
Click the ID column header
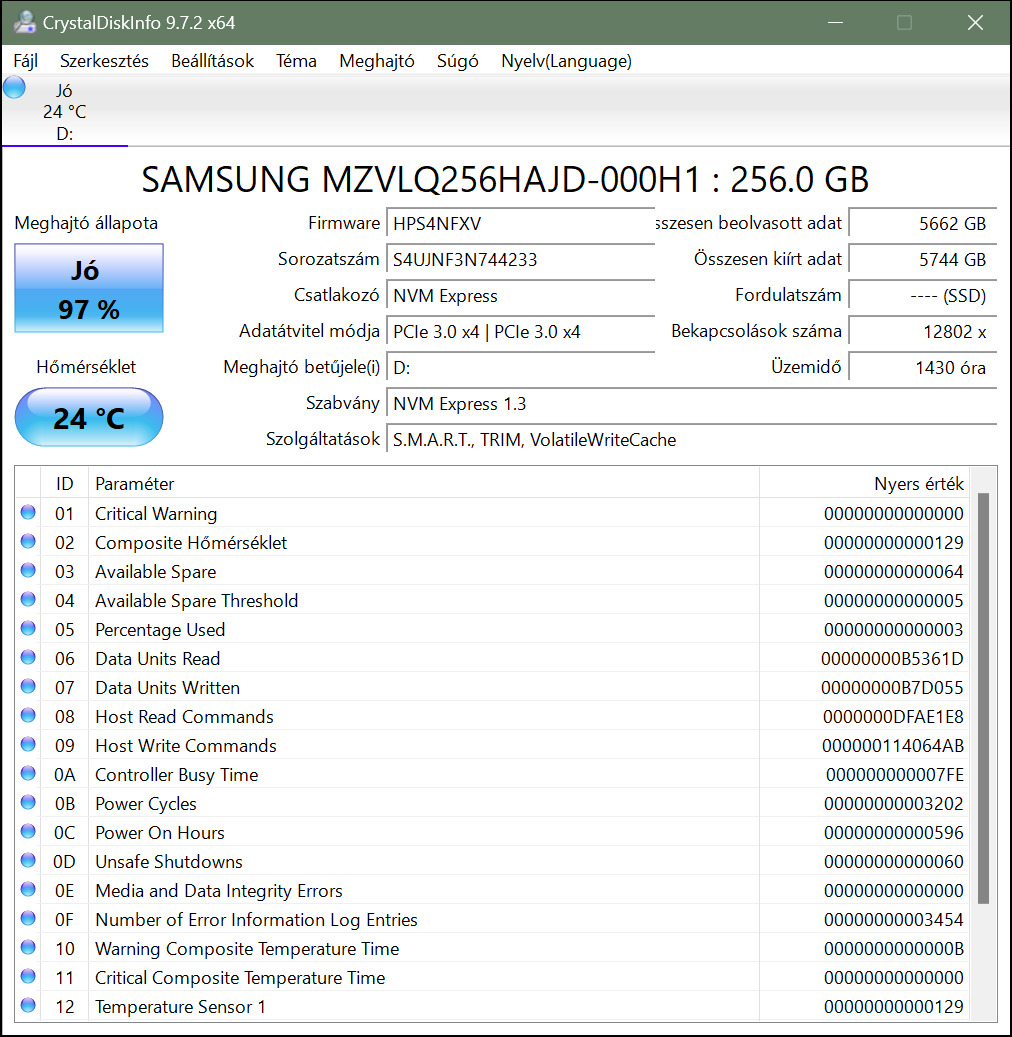(x=65, y=483)
